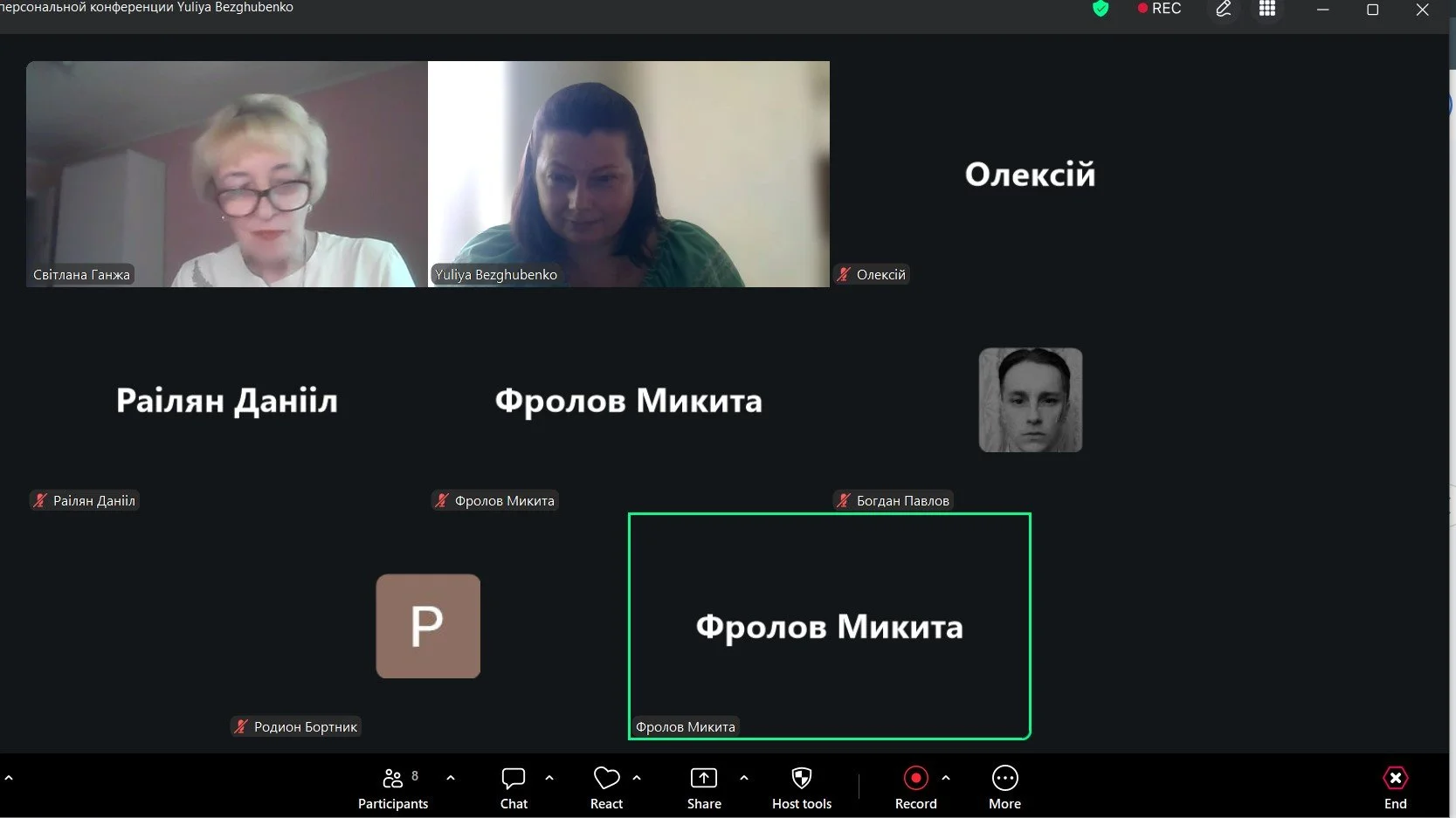Open the Chat panel

tap(514, 788)
